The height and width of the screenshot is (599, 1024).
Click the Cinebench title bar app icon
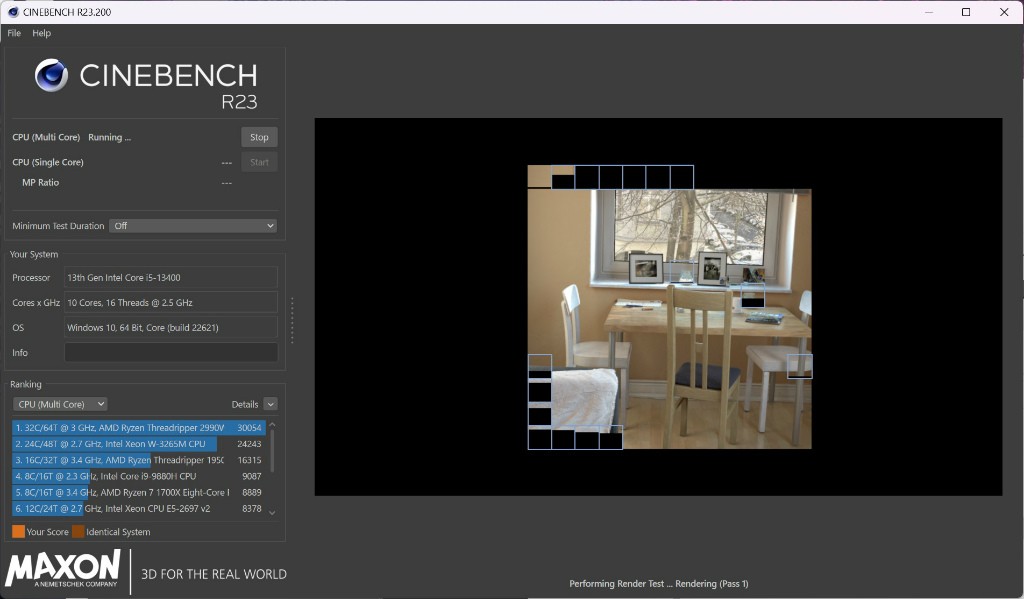tap(12, 12)
